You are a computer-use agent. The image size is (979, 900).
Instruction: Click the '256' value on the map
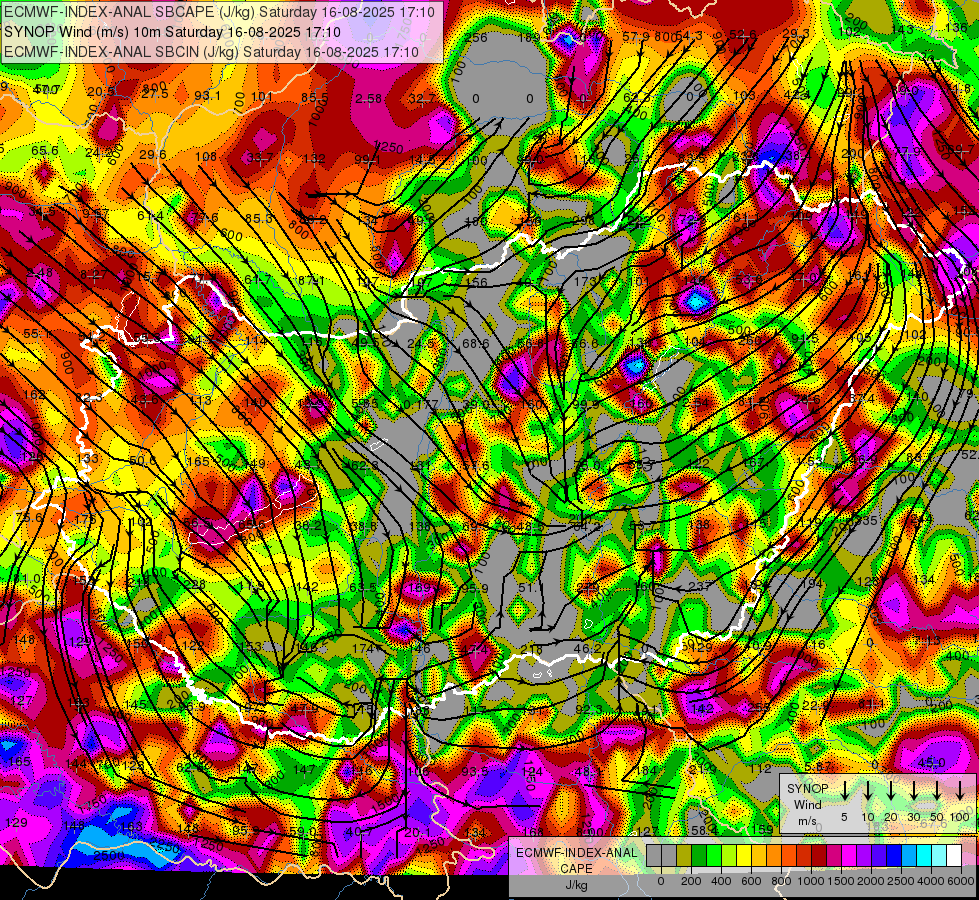coord(476,37)
